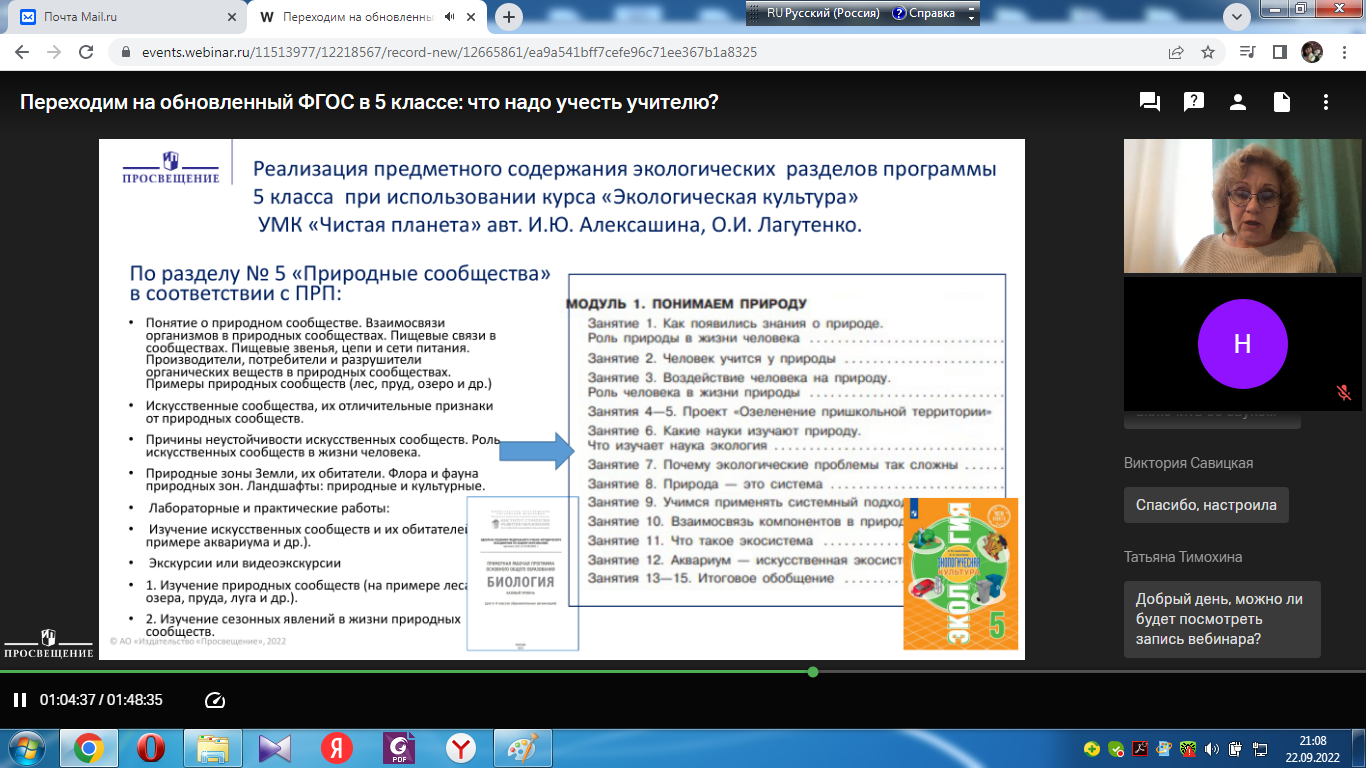1366x768 pixels.
Task: Click the muted microphone icon under participant N
Action: pyautogui.click(x=1344, y=393)
